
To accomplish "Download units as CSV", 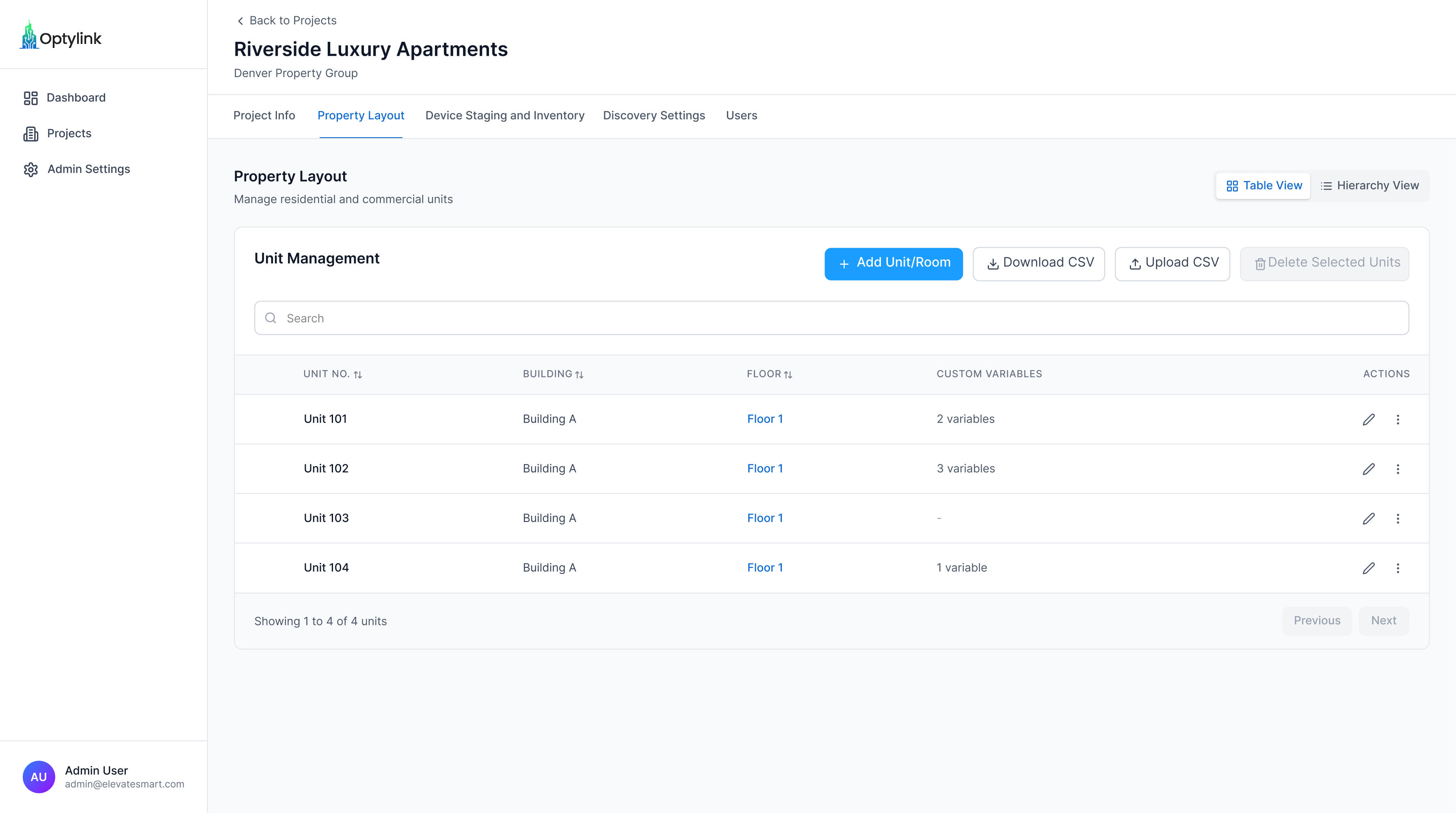I will (1039, 263).
